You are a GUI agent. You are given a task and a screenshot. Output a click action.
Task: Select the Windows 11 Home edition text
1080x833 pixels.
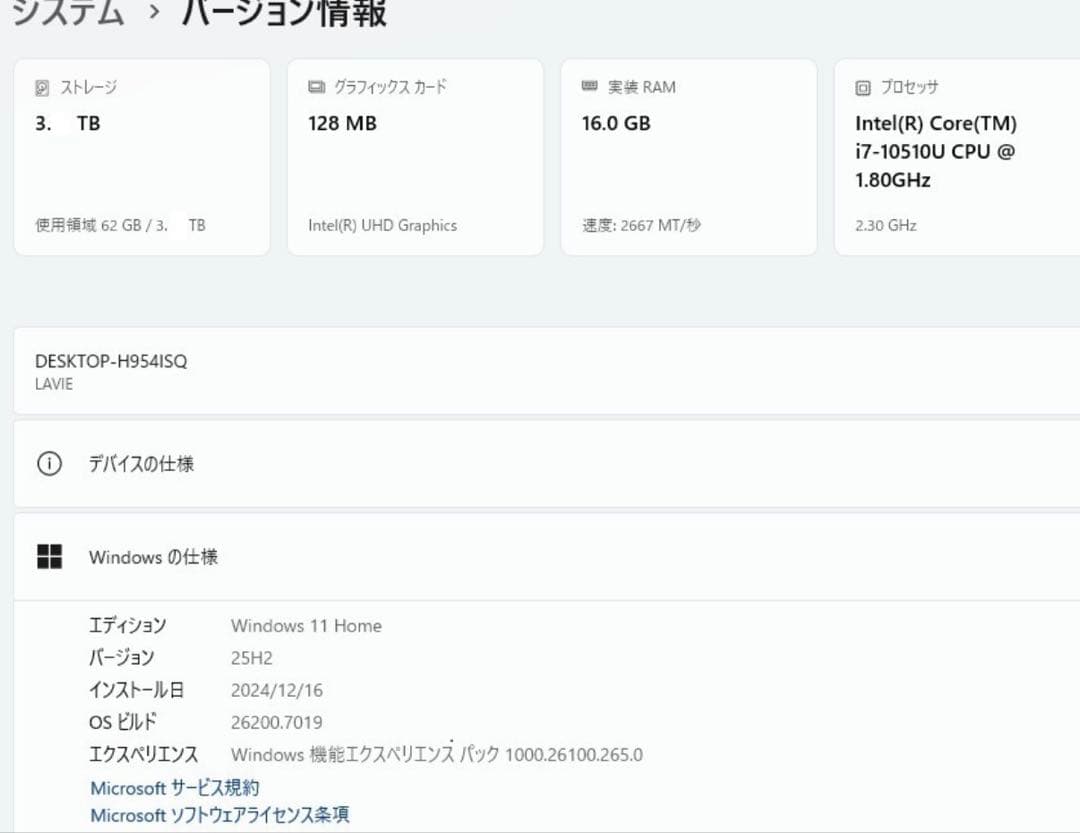[306, 625]
